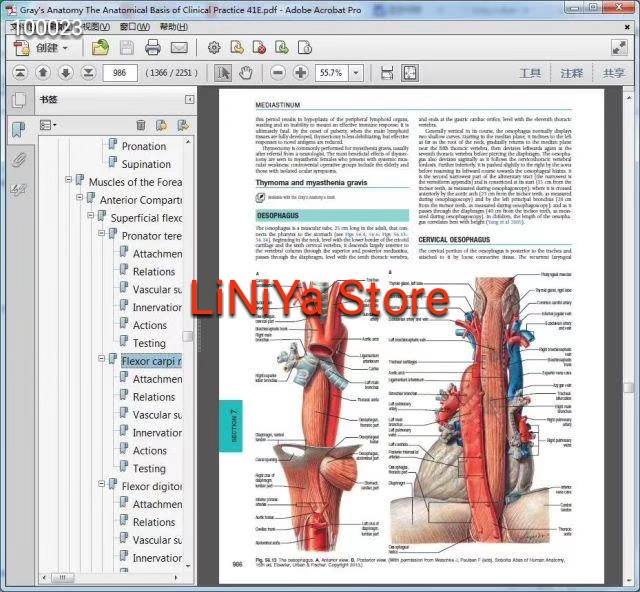Open the 注释 comment pane
640x592 pixels.
point(571,73)
